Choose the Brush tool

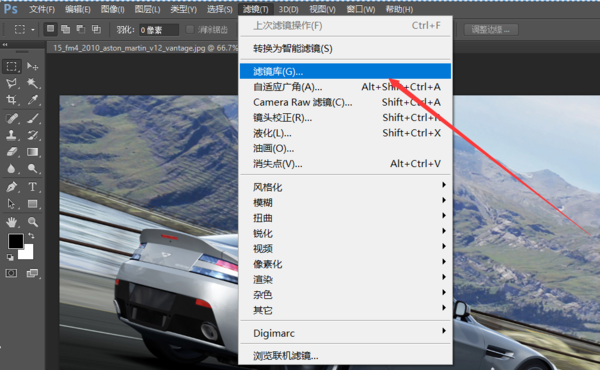point(32,118)
